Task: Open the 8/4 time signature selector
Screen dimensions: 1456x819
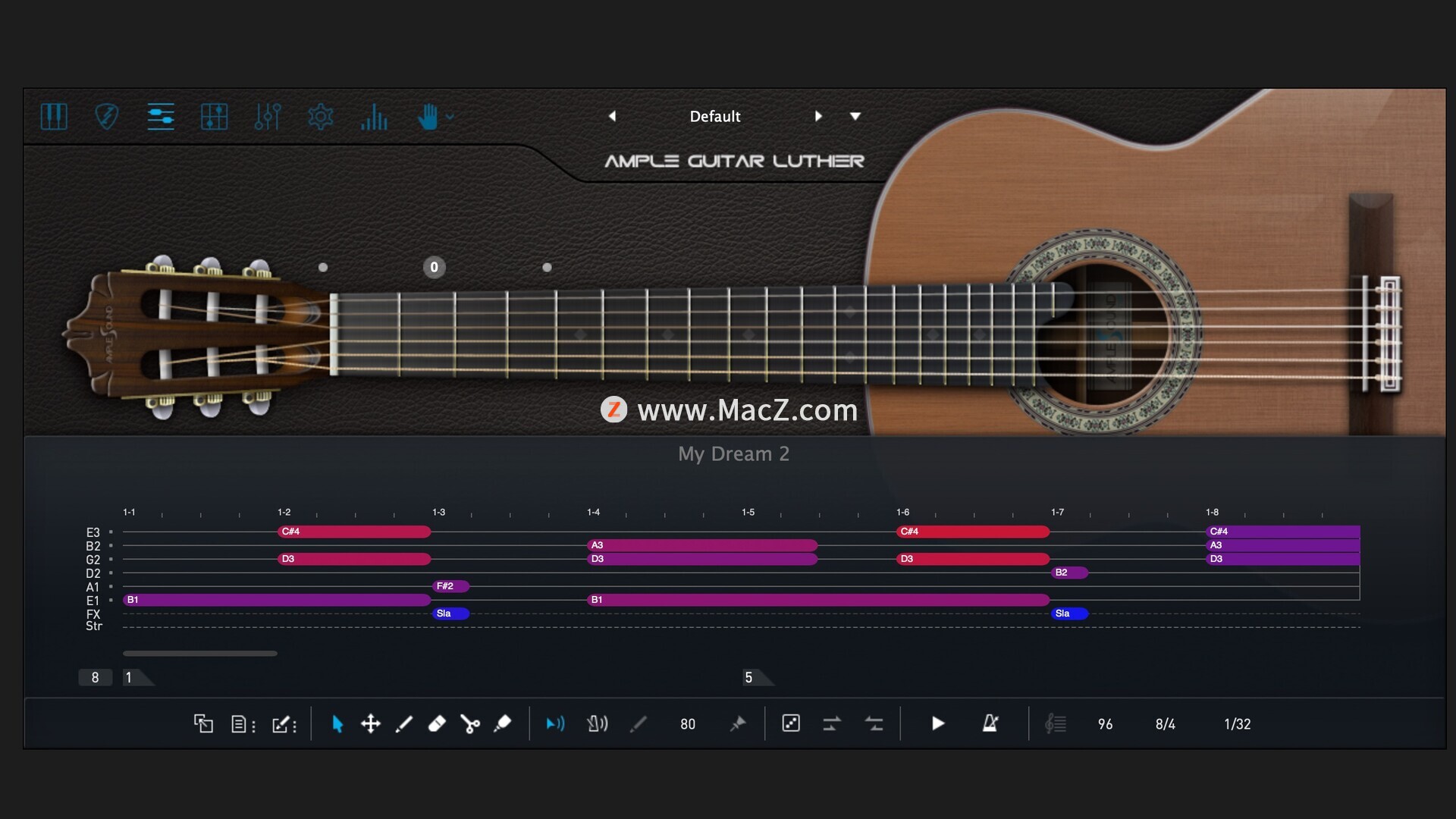Action: click(1166, 724)
